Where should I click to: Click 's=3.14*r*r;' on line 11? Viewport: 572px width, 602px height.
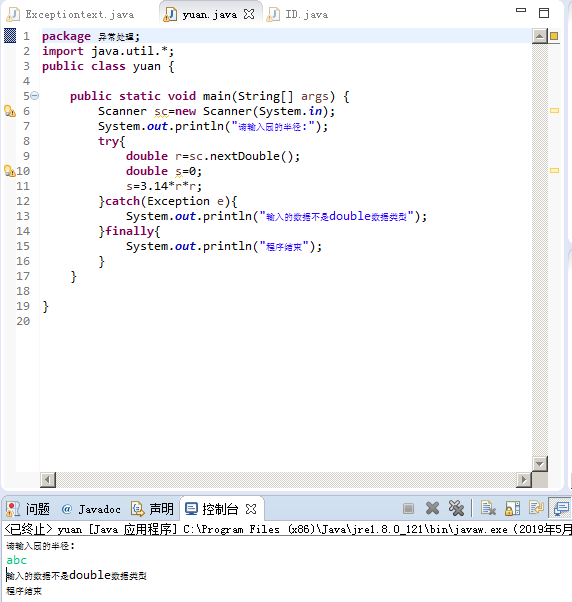click(164, 186)
